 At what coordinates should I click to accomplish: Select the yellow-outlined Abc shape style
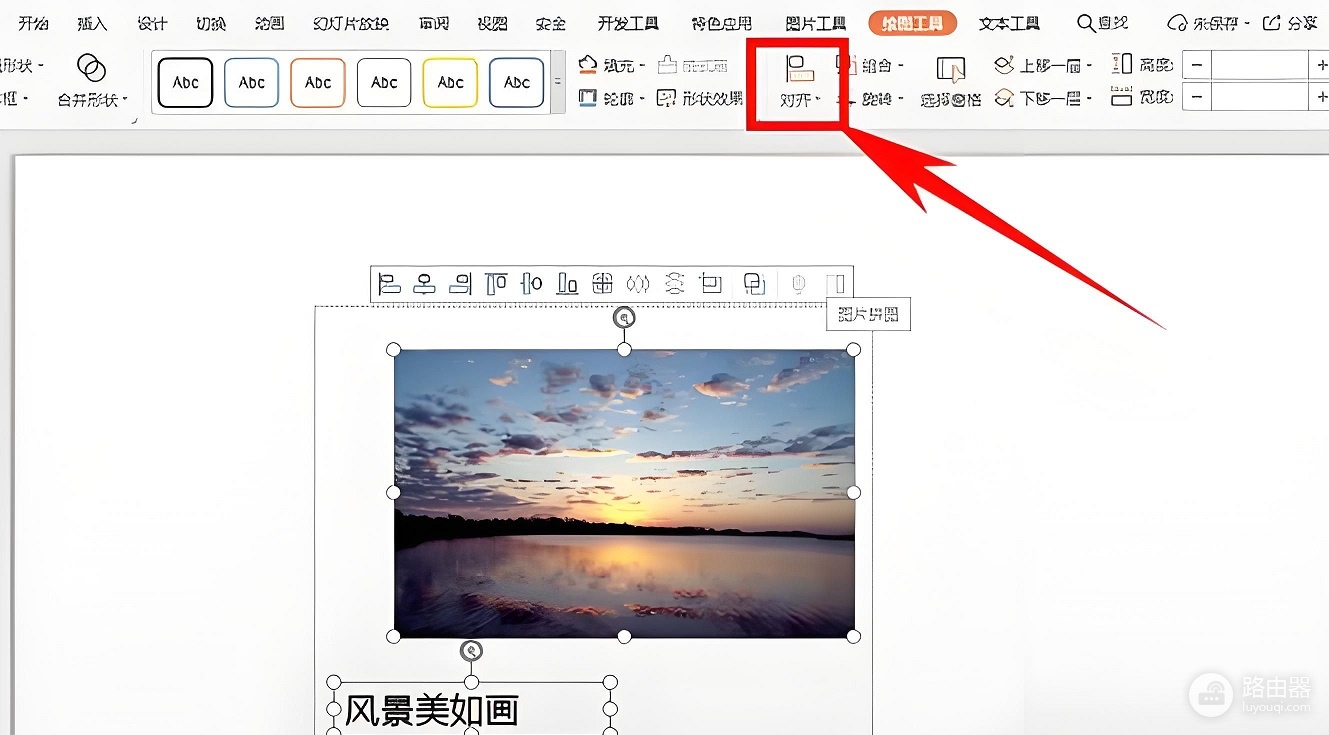pyautogui.click(x=450, y=83)
